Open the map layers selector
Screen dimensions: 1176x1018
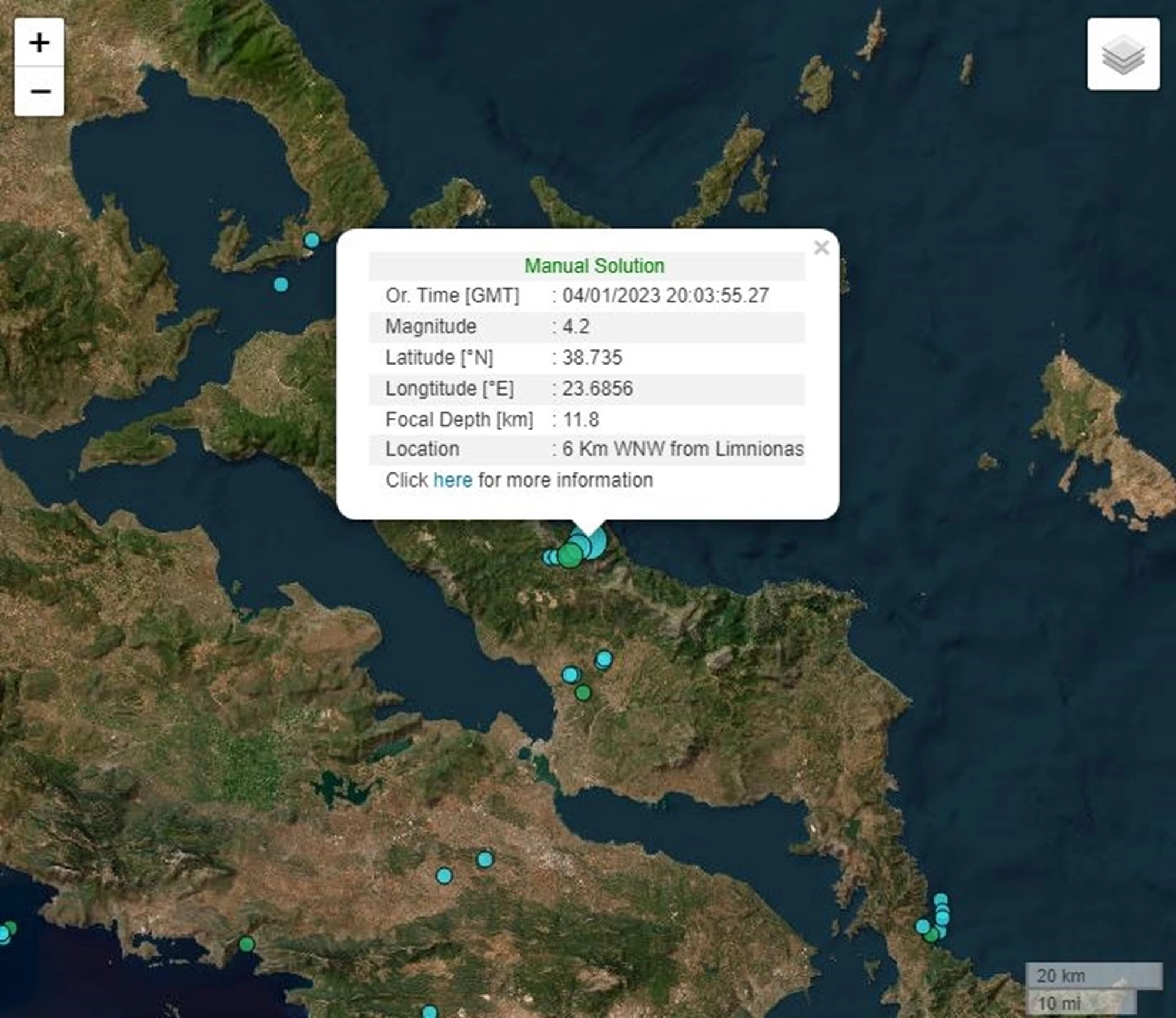tap(1123, 54)
